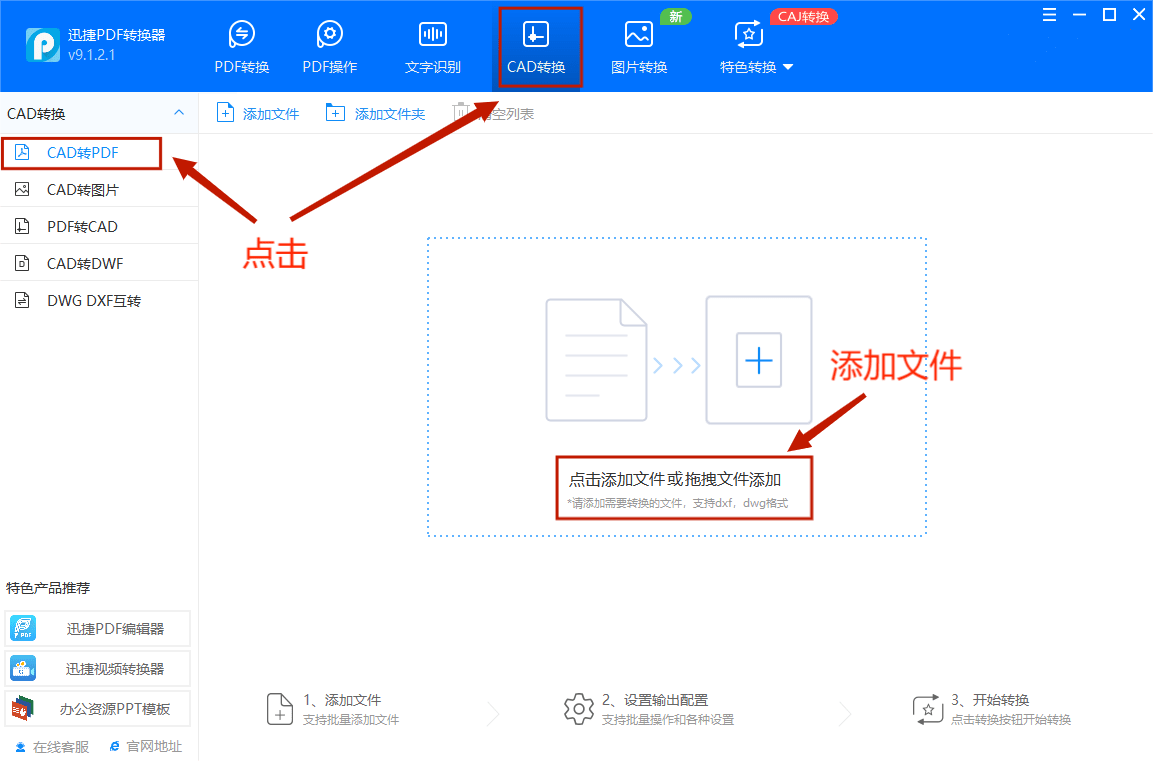
Task: Click the PDF转CAD file icon
Action: point(22,226)
